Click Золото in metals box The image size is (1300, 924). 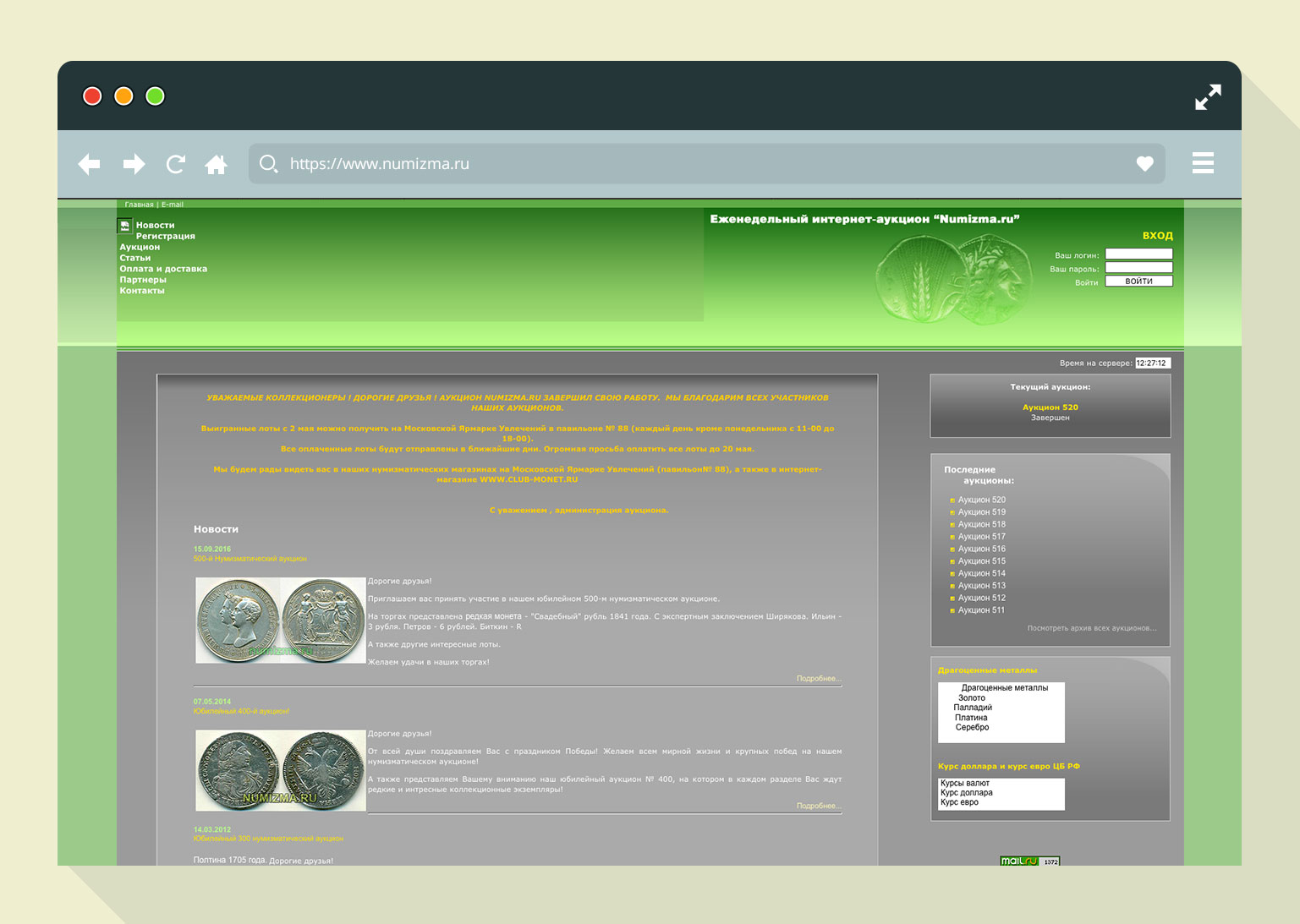click(972, 698)
